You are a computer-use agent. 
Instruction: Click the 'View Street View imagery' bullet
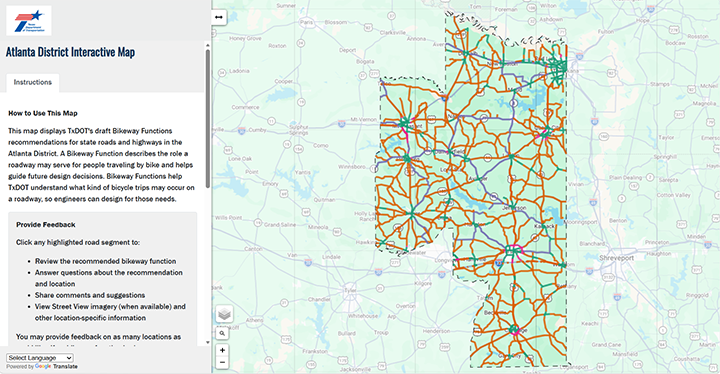[110, 312]
